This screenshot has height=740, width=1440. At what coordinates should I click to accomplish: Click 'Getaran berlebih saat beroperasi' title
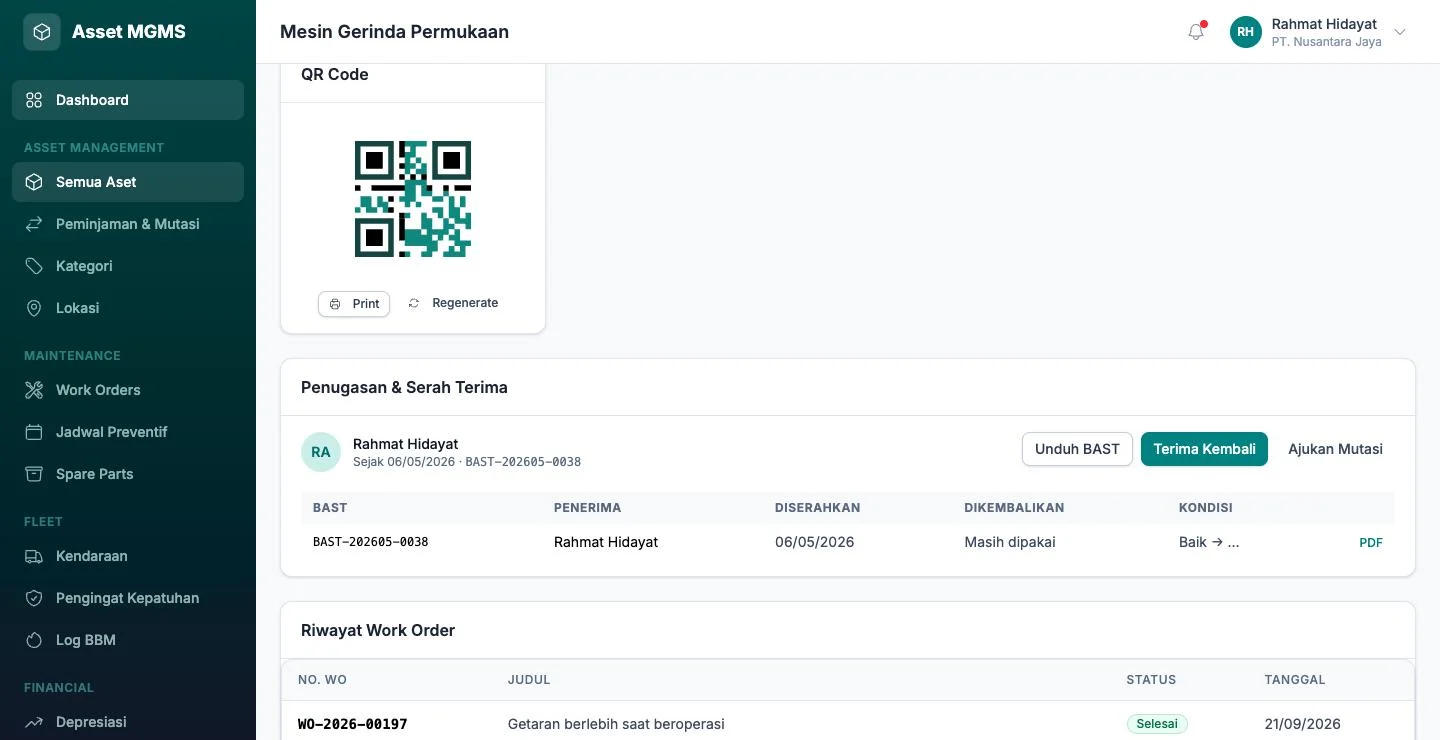click(616, 724)
